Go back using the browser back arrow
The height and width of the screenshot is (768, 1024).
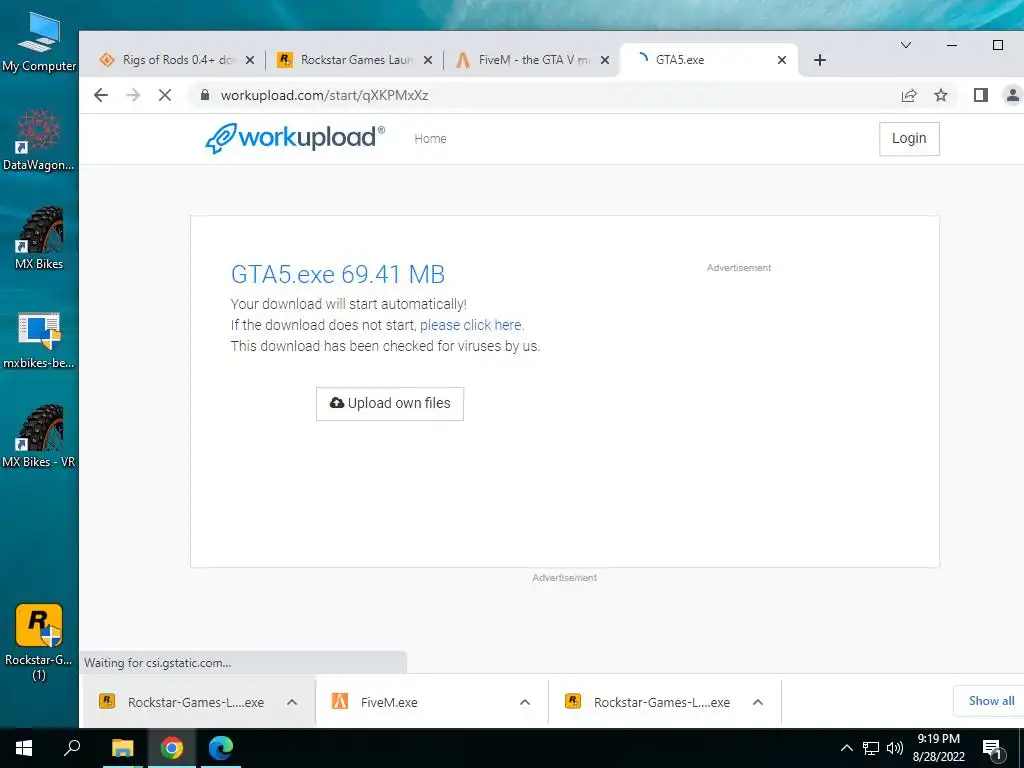101,95
